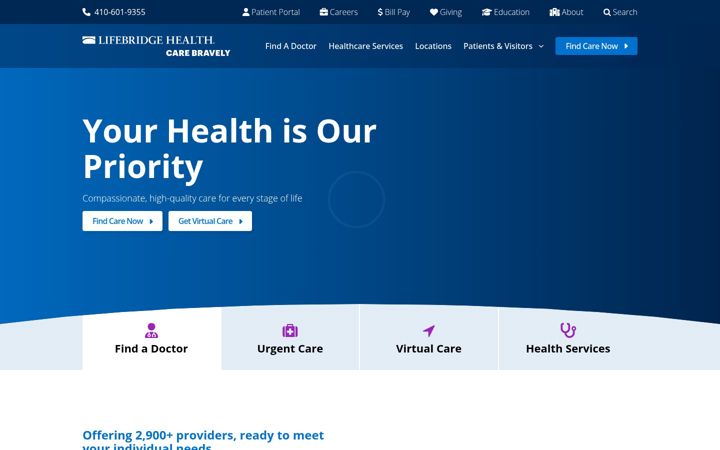This screenshot has height=450, width=720.
Task: Click the "Your Health is Our Priority" headline
Action: [x=230, y=149]
